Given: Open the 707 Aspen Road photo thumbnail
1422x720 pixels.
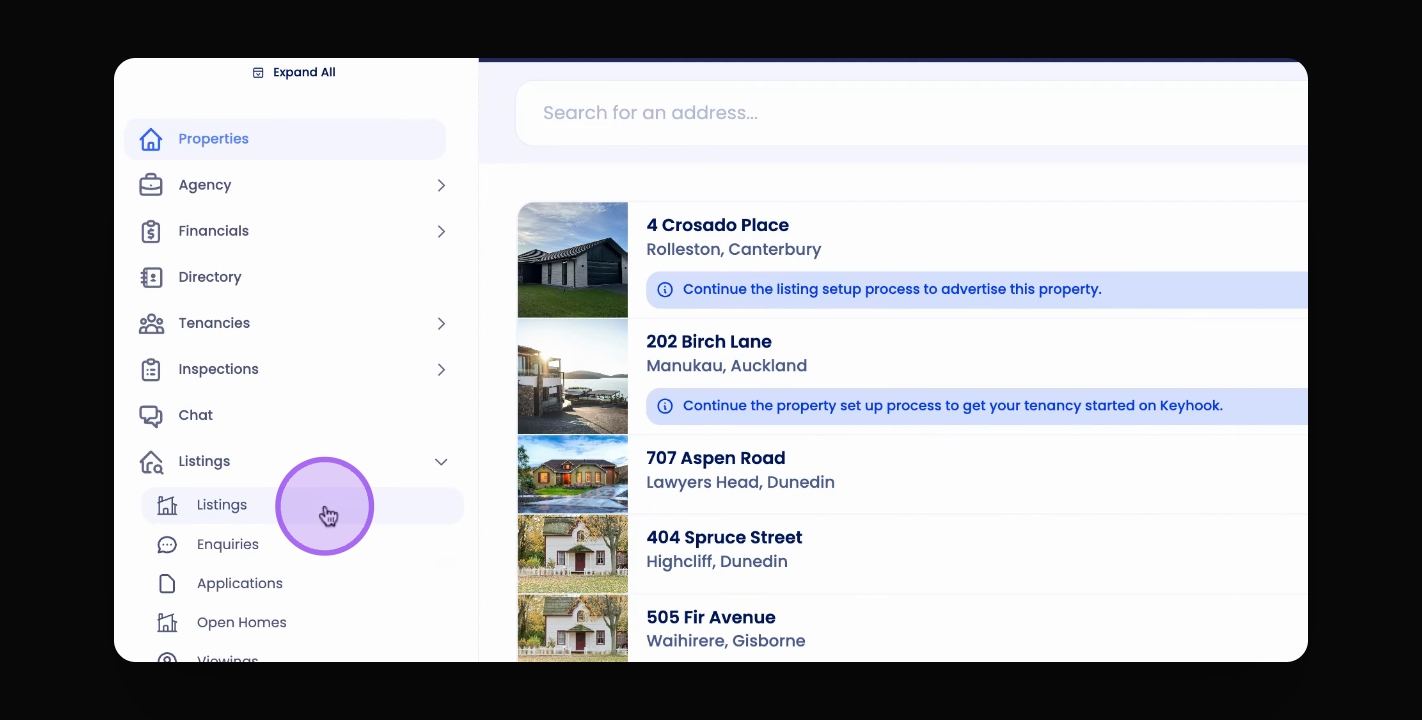Looking at the screenshot, I should pos(573,474).
